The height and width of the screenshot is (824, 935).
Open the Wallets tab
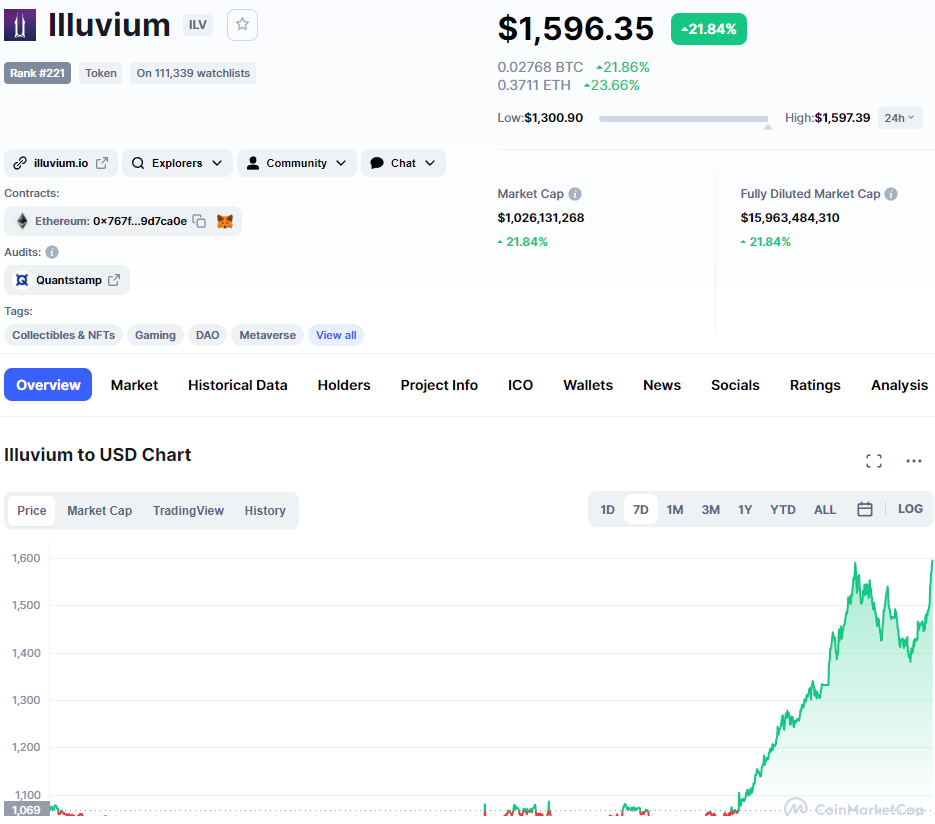click(588, 385)
